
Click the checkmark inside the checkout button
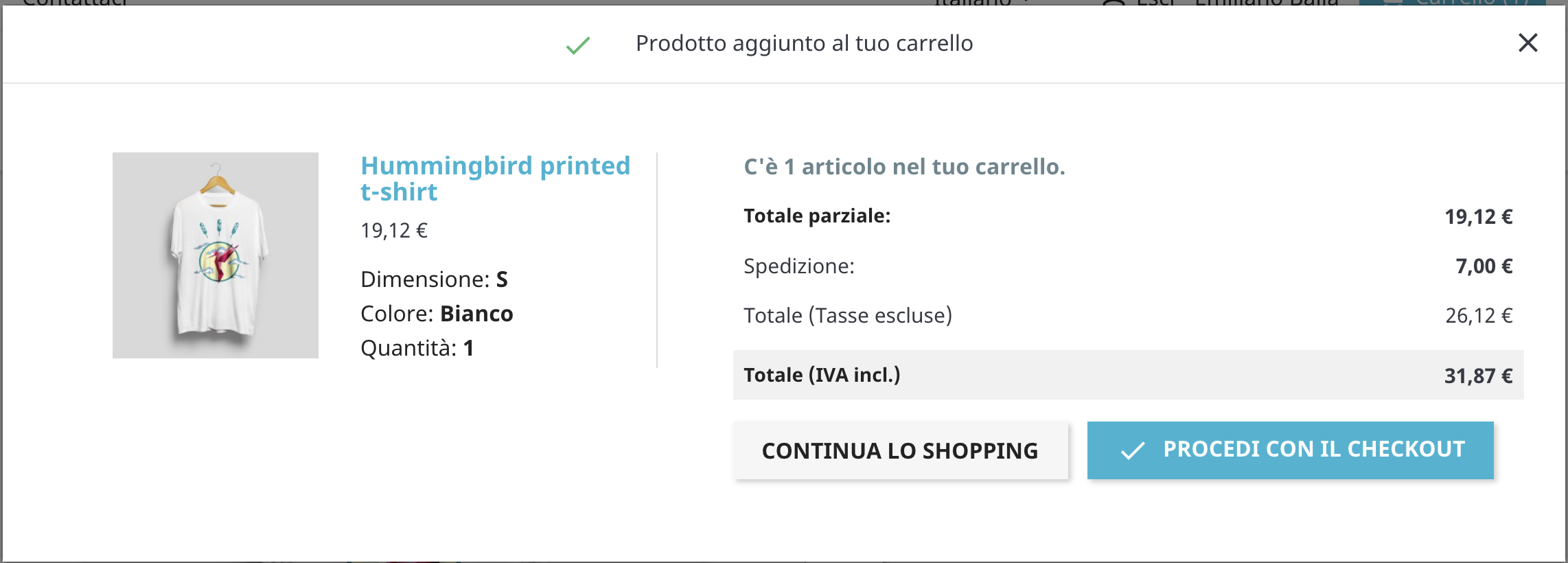(x=1133, y=450)
